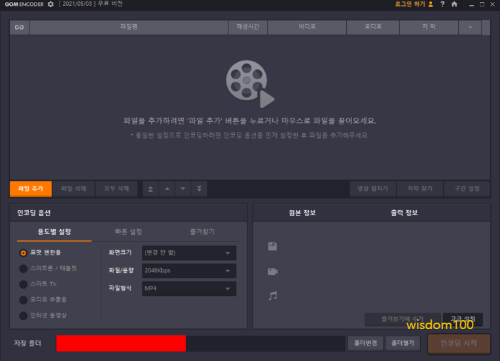Click the file save icon in info panel
500x361 pixels.
coord(272,246)
